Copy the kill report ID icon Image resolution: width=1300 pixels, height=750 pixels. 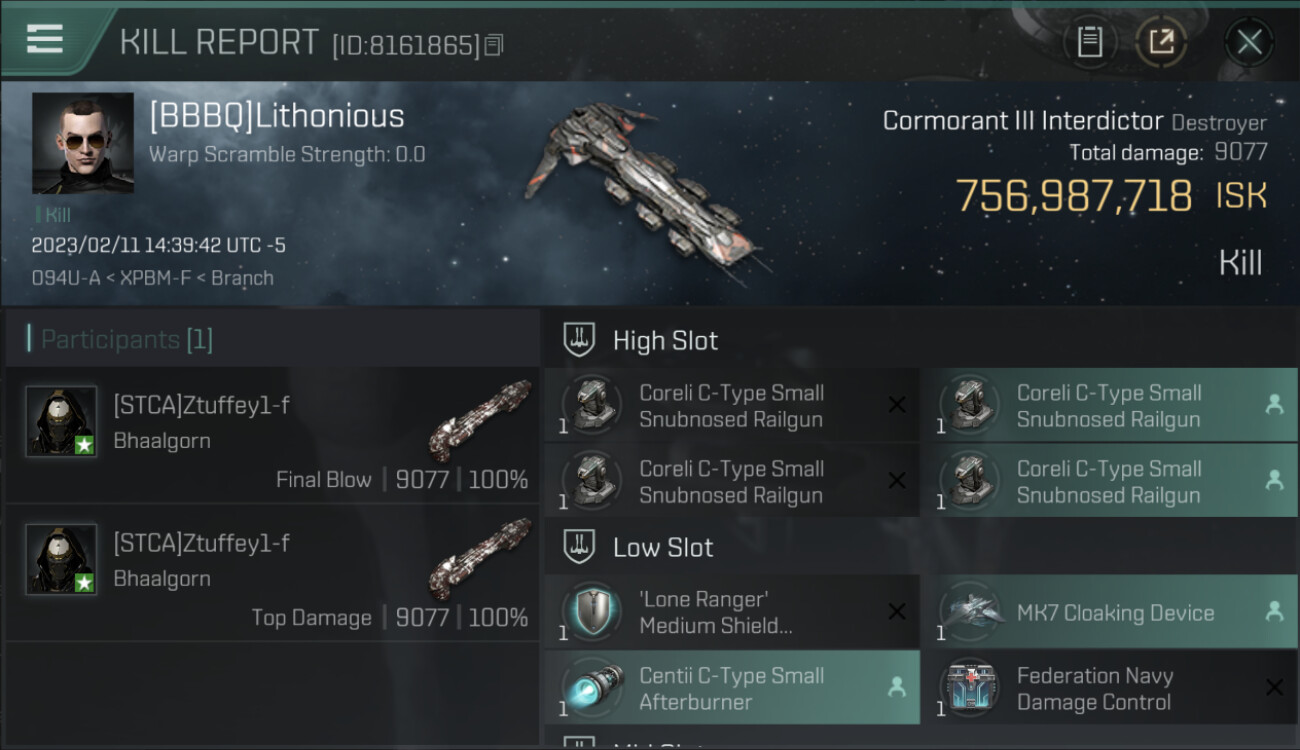click(x=494, y=45)
